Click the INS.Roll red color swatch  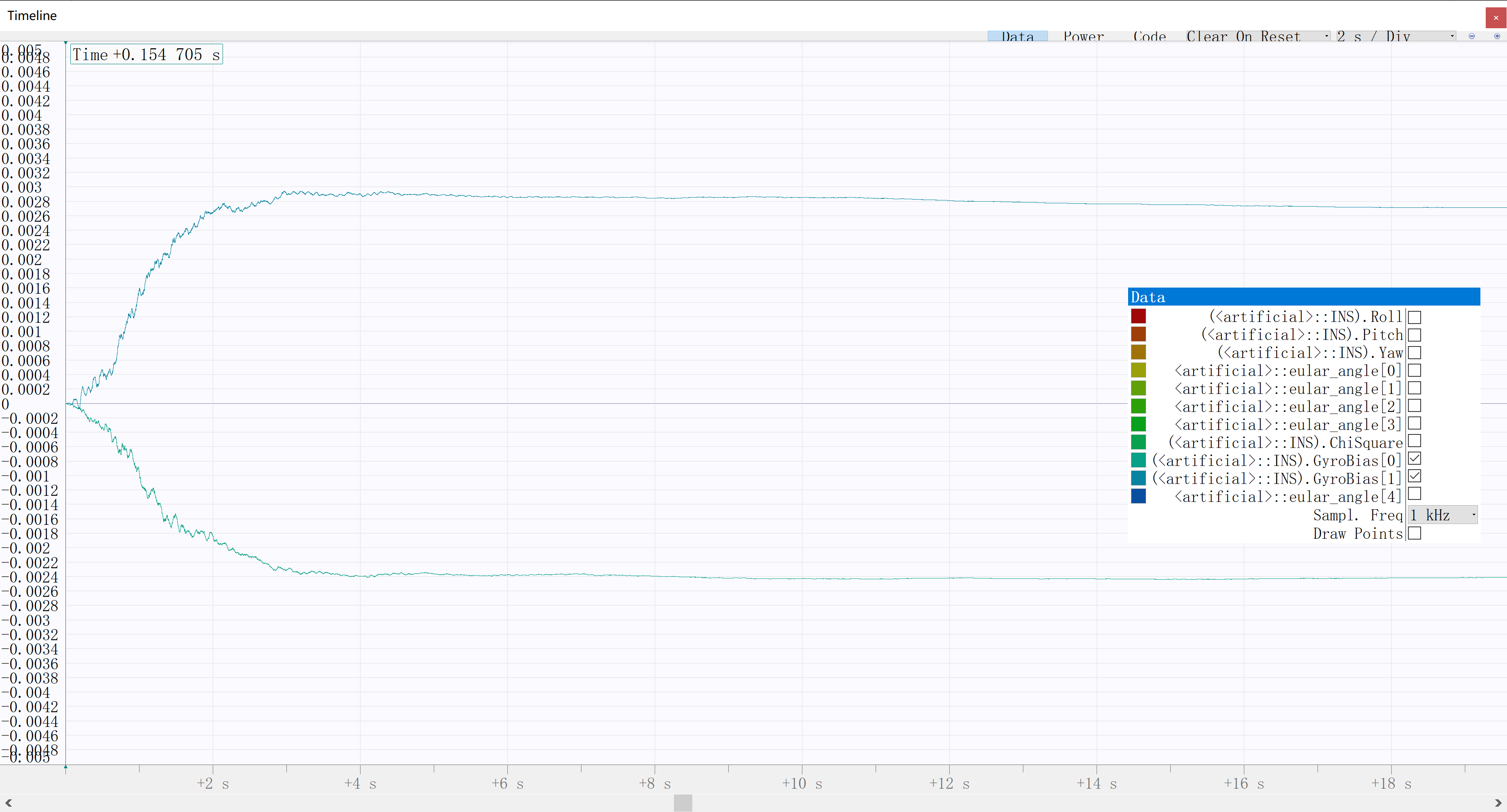(1138, 317)
